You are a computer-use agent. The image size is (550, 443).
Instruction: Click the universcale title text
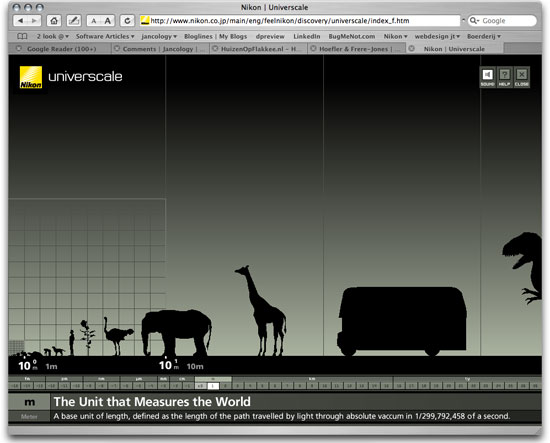coord(85,76)
